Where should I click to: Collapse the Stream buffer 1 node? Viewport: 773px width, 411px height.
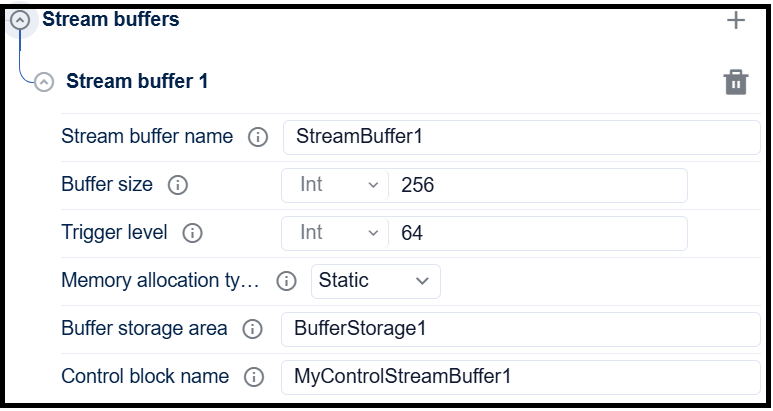click(44, 82)
